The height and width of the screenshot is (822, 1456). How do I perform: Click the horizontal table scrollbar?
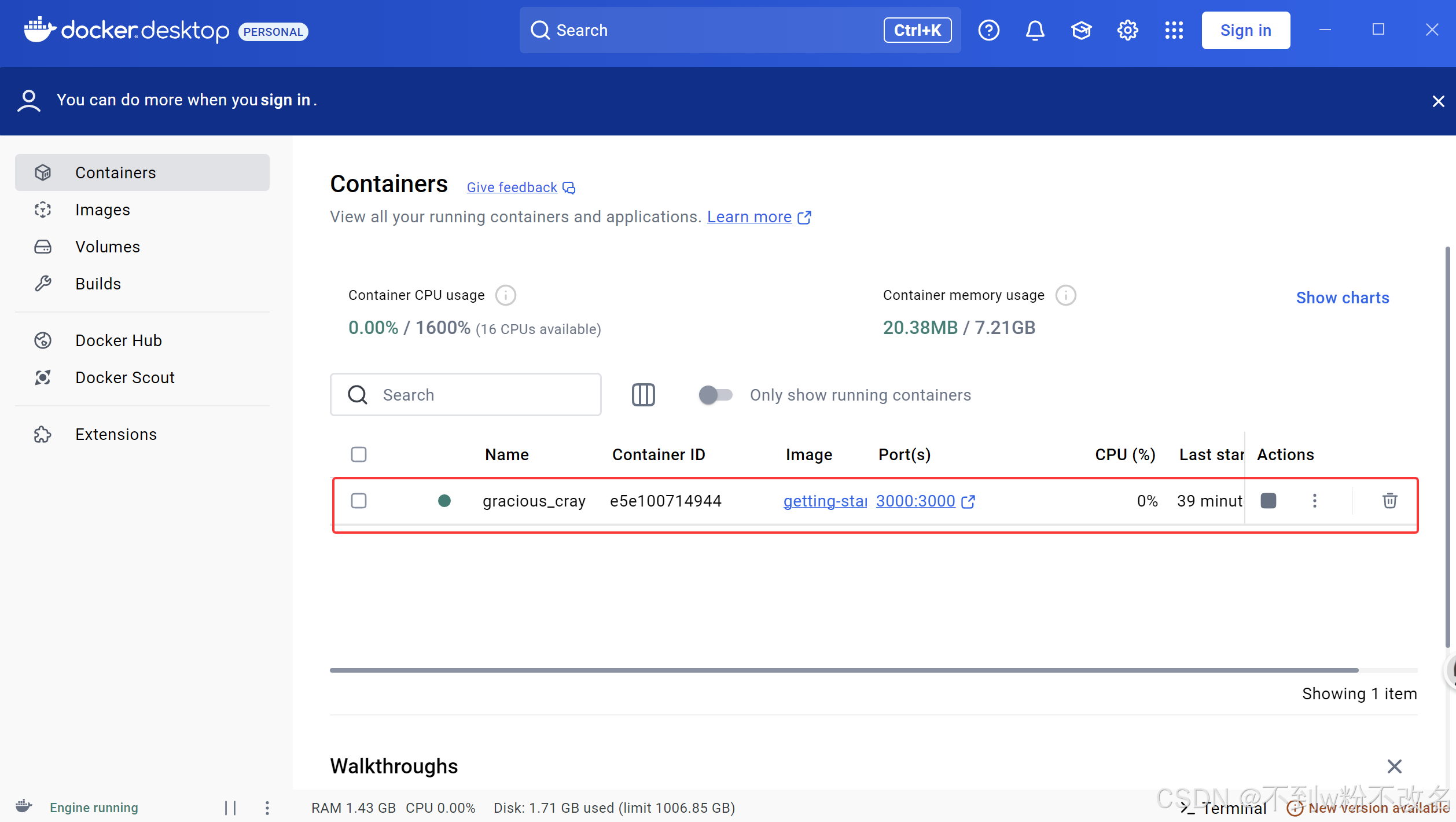(x=844, y=670)
